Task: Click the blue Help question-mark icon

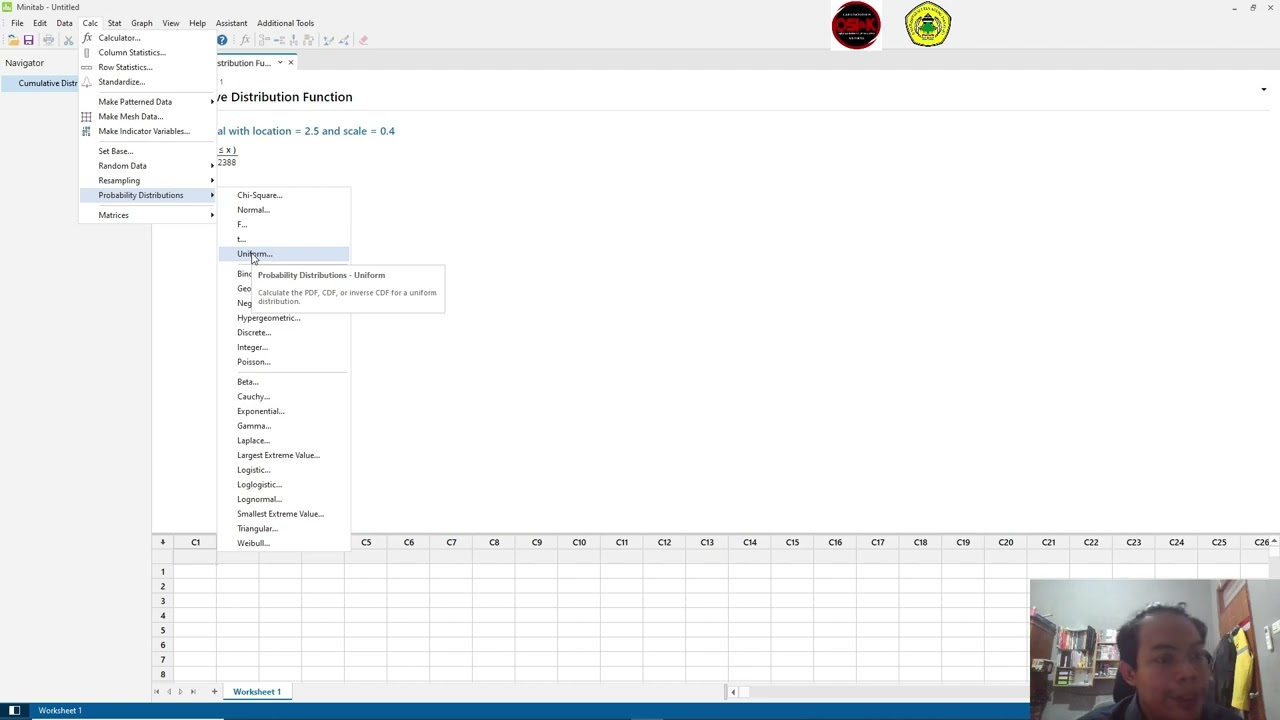Action: tap(222, 40)
